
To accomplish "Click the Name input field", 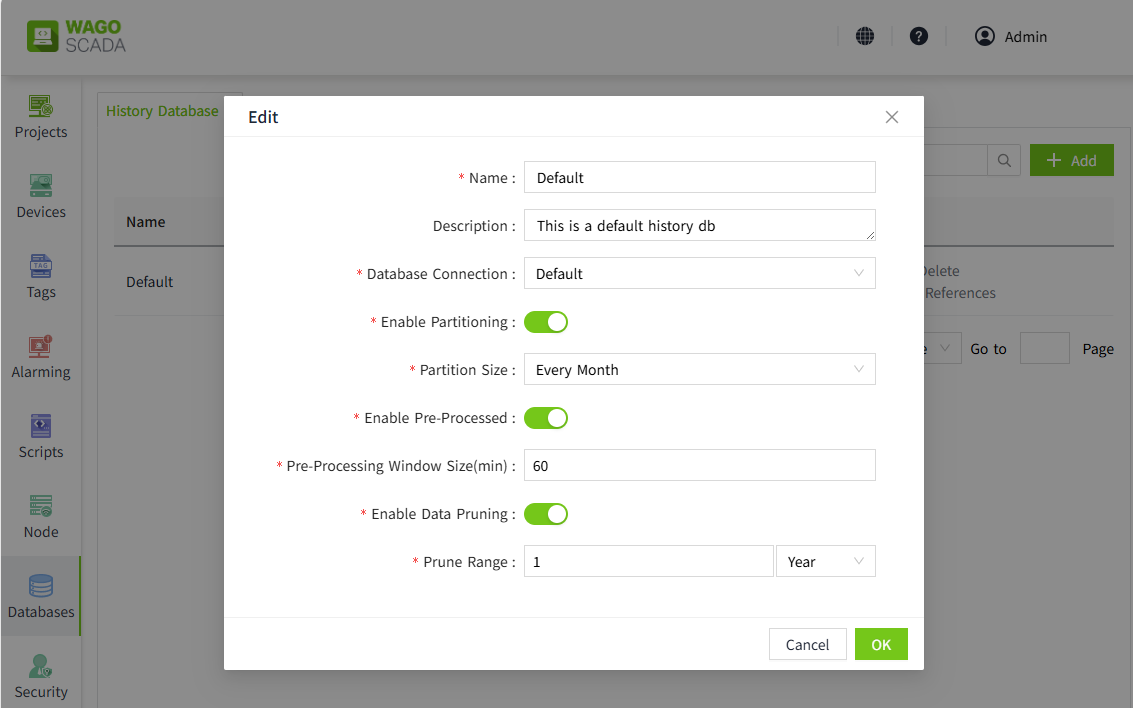I will 699,178.
